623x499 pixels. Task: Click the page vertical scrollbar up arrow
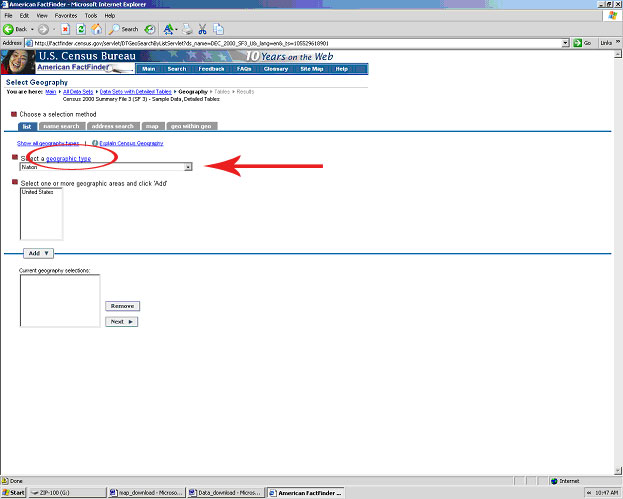click(x=617, y=54)
